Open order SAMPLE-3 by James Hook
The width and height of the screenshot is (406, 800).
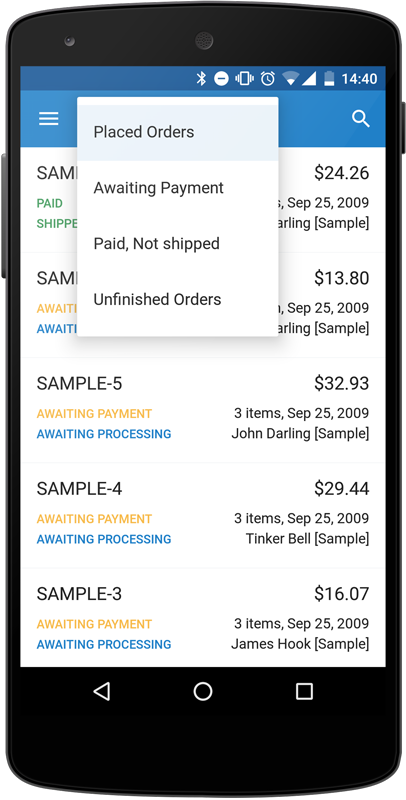pyautogui.click(x=203, y=616)
